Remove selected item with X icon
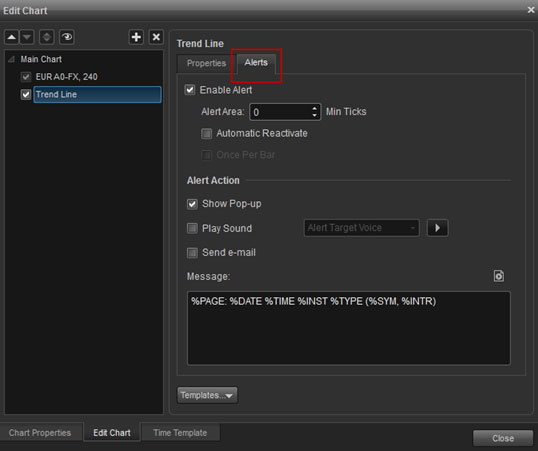Image resolution: width=538 pixels, height=451 pixels. tap(156, 37)
